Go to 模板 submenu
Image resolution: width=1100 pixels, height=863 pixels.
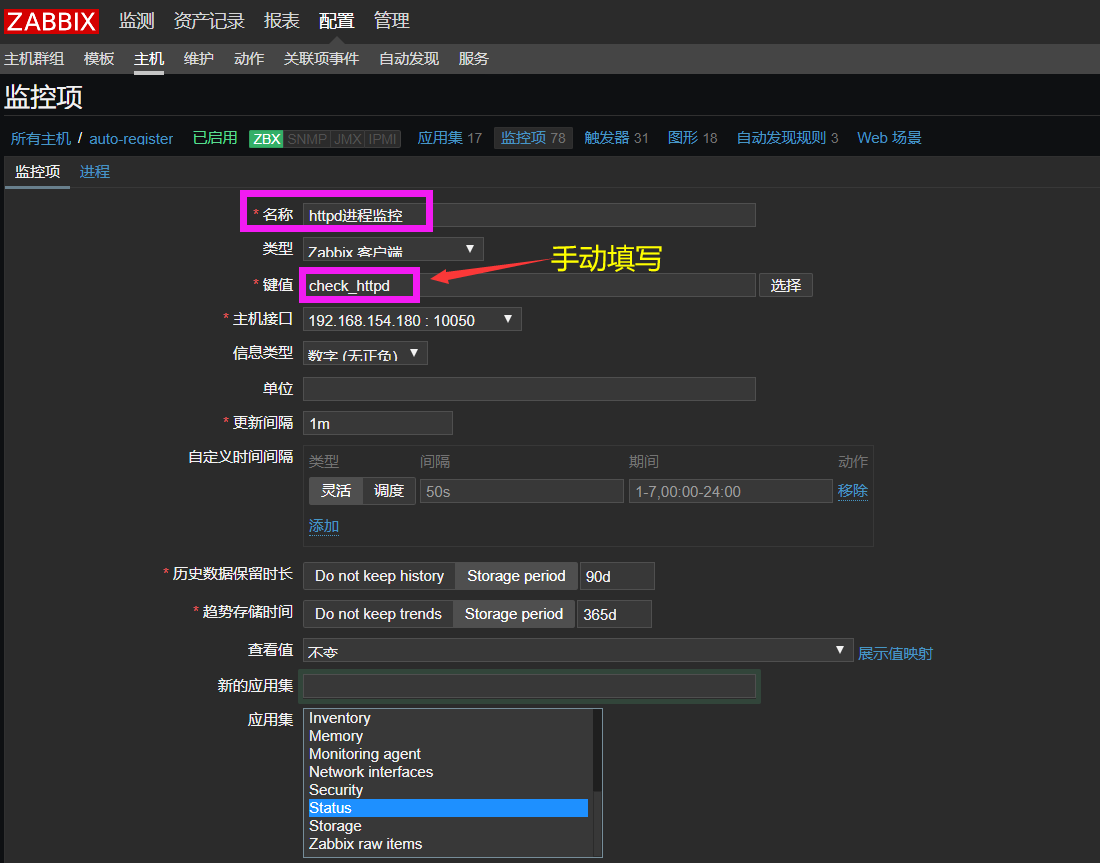coord(98,59)
